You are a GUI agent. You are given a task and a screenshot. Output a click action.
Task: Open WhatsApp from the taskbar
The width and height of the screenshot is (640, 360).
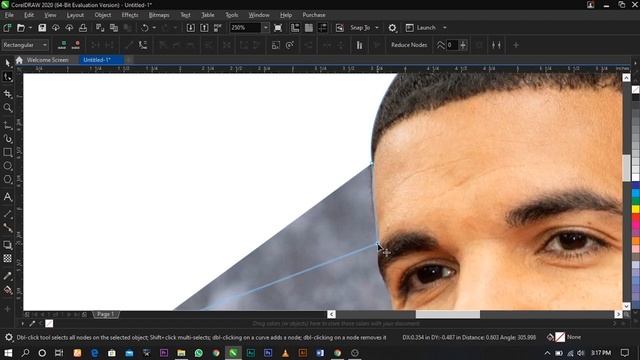pyautogui.click(x=199, y=353)
